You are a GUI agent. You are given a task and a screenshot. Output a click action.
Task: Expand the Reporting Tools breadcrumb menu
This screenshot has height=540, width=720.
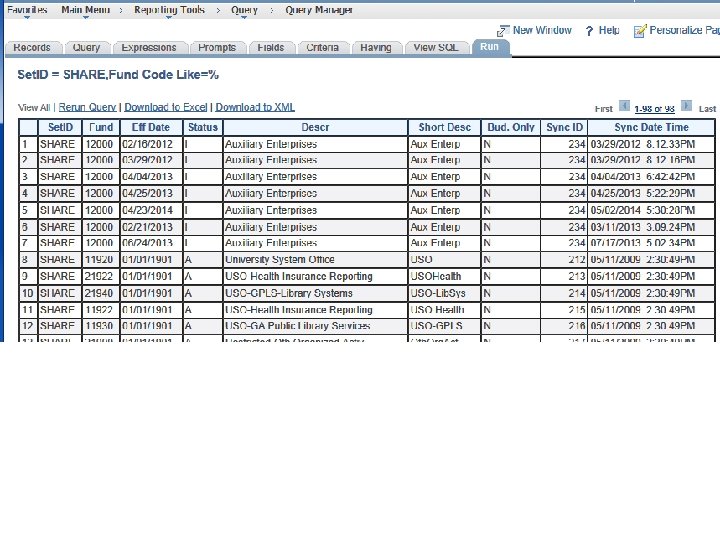[169, 10]
